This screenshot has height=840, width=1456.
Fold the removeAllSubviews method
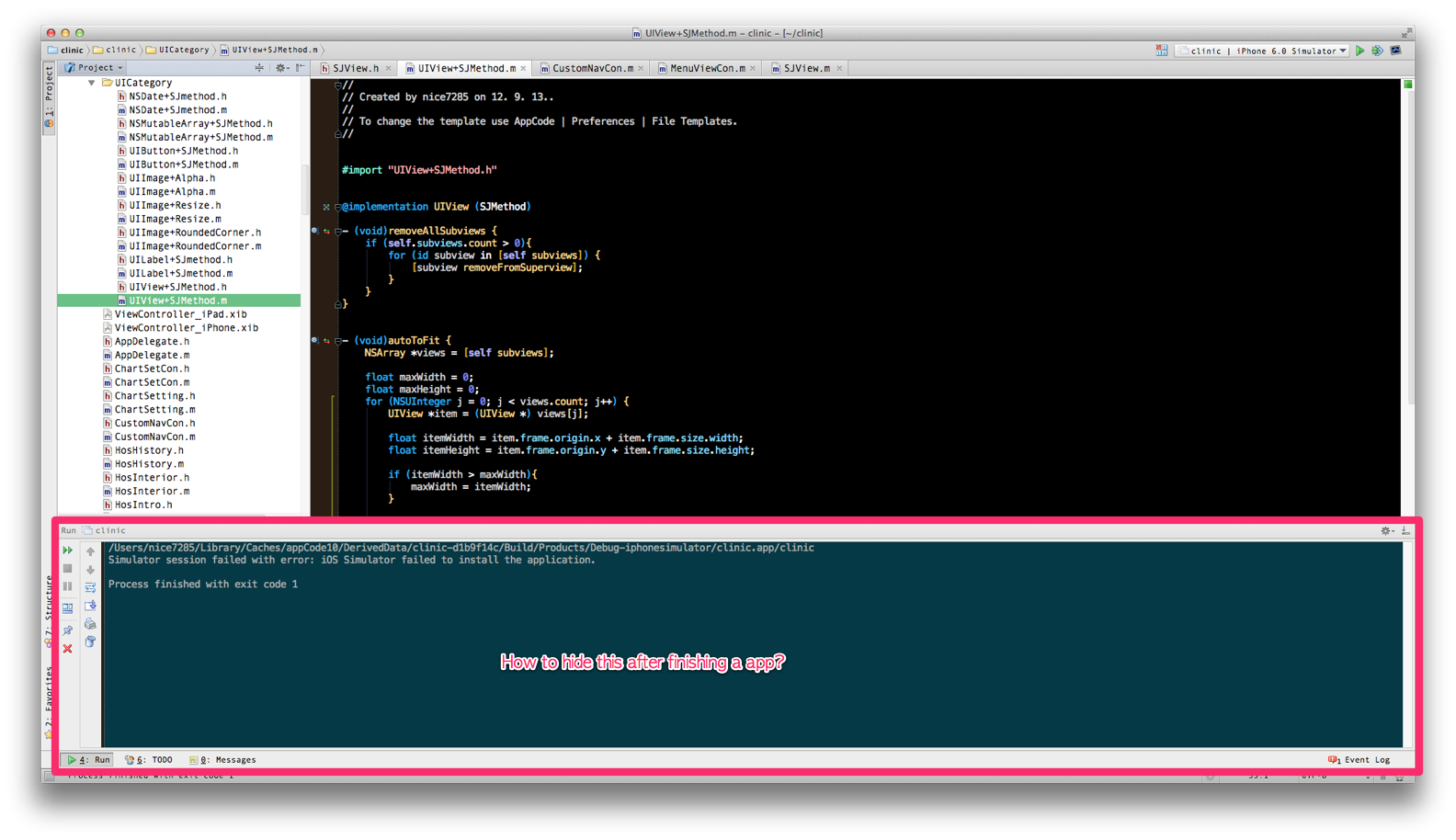click(338, 232)
